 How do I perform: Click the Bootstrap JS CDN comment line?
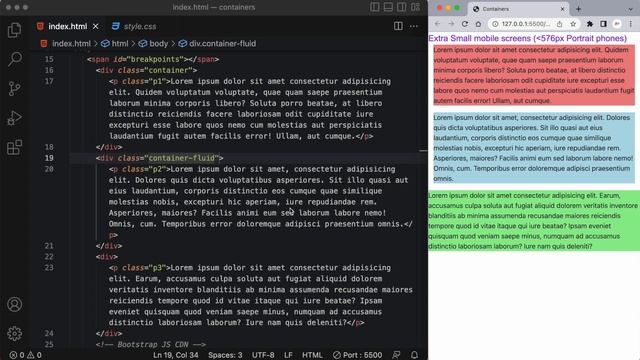pyautogui.click(x=151, y=344)
